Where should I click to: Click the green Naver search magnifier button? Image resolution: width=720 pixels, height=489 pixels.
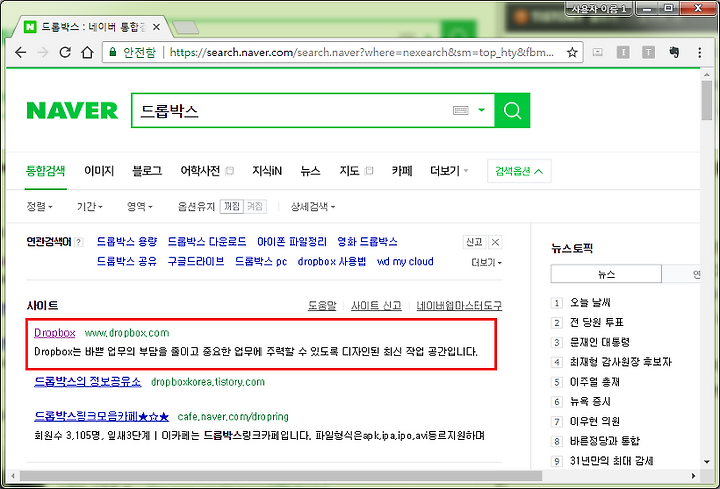tap(512, 110)
